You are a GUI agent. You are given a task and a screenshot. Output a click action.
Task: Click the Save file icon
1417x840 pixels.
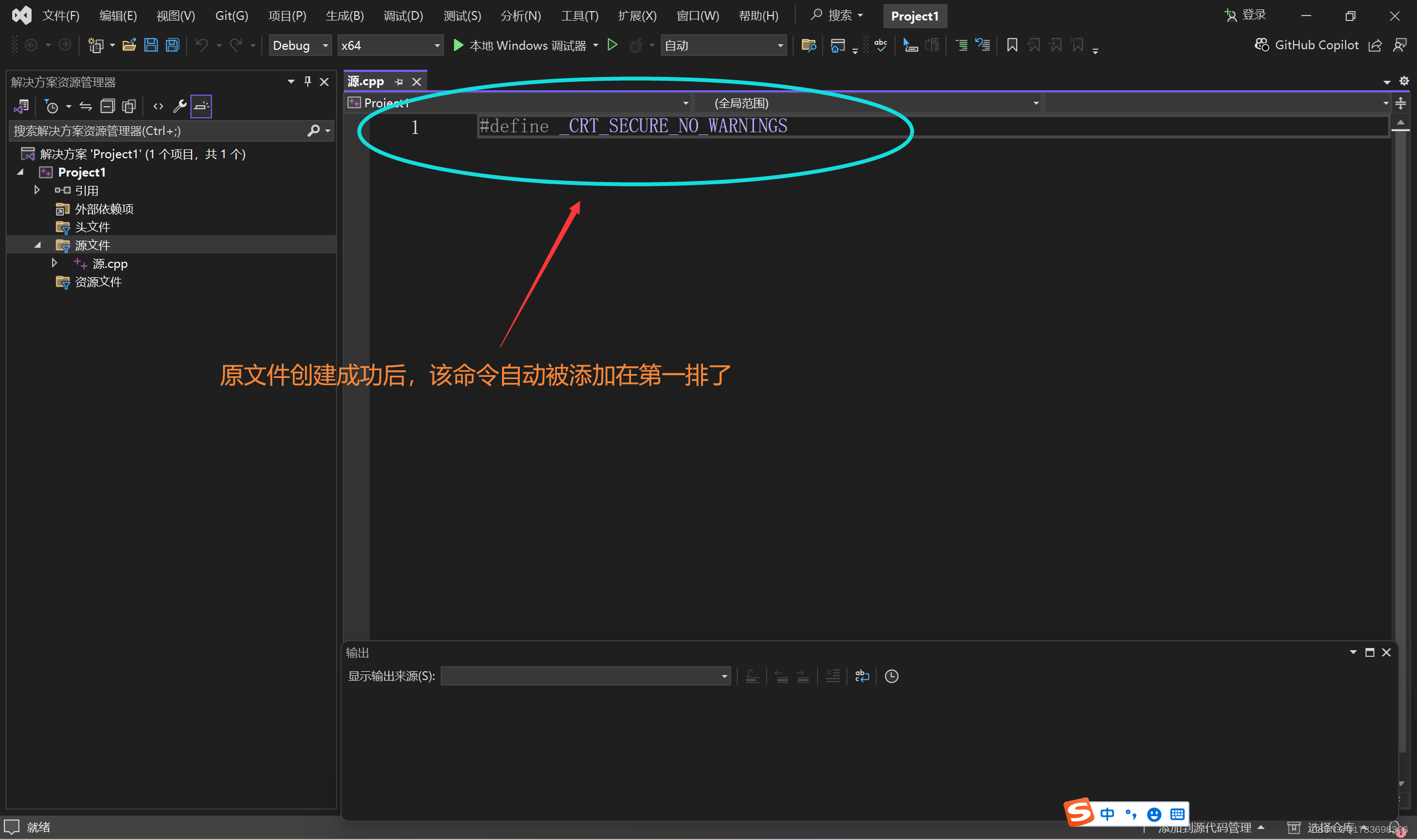[x=151, y=45]
